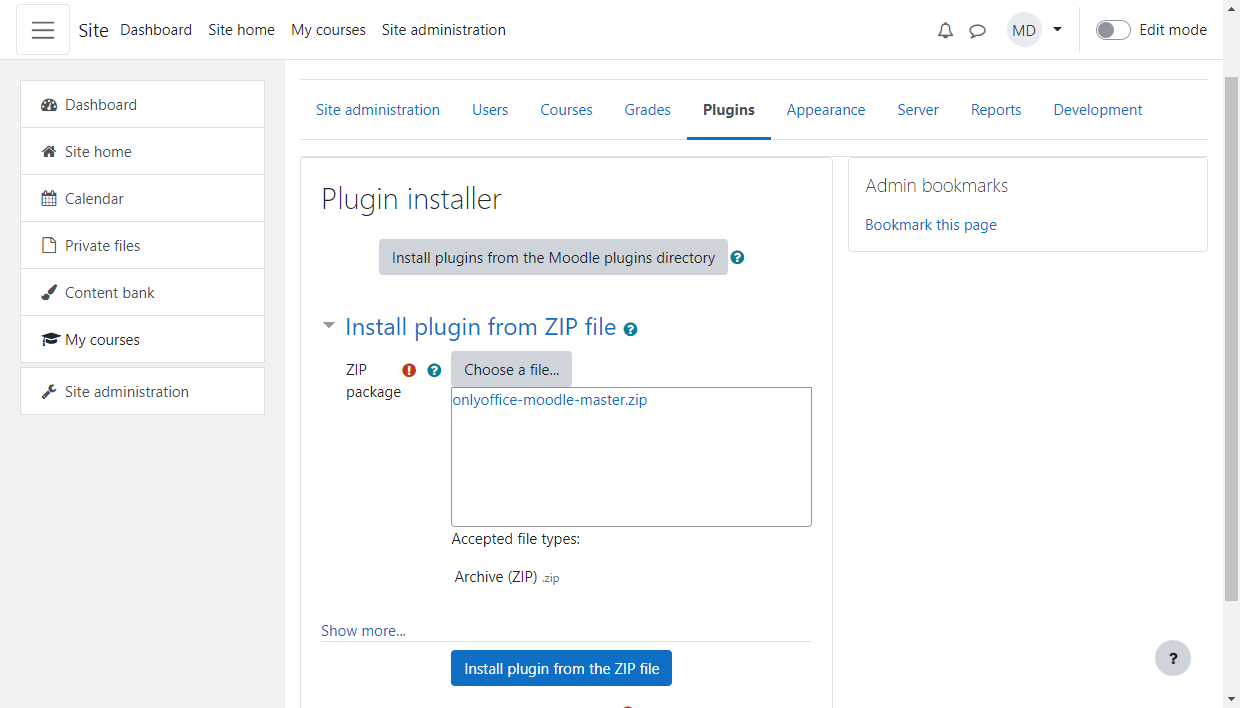Open Site home from the sidebar
This screenshot has width=1240, height=708.
coord(142,151)
